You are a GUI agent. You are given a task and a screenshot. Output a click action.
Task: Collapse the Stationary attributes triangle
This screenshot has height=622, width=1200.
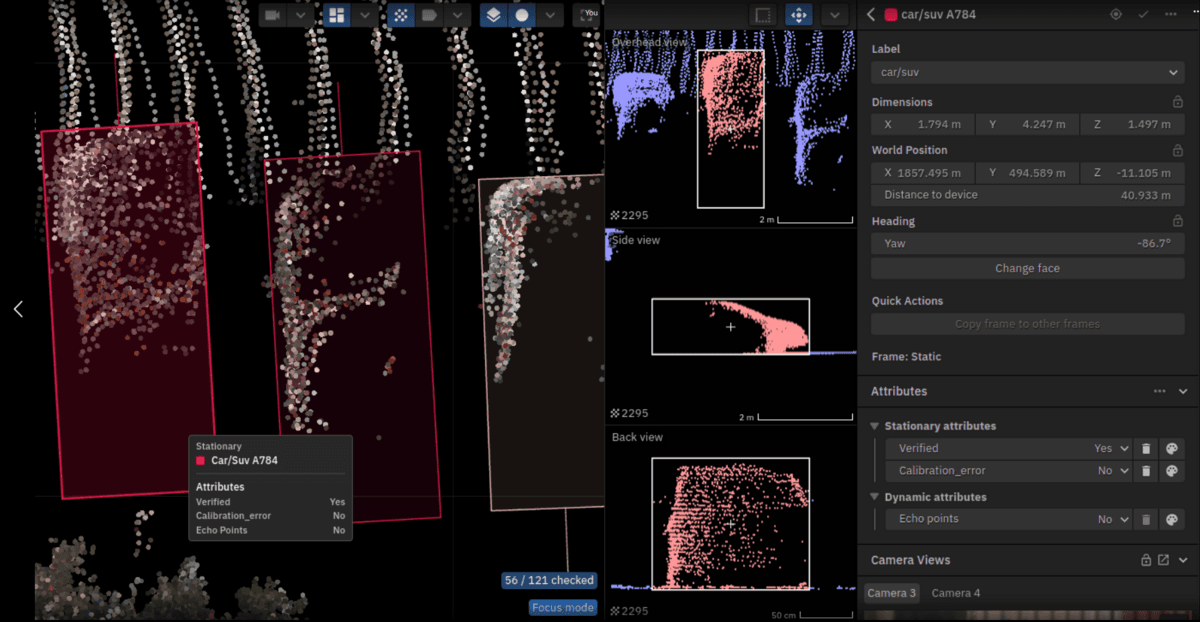pyautogui.click(x=875, y=426)
